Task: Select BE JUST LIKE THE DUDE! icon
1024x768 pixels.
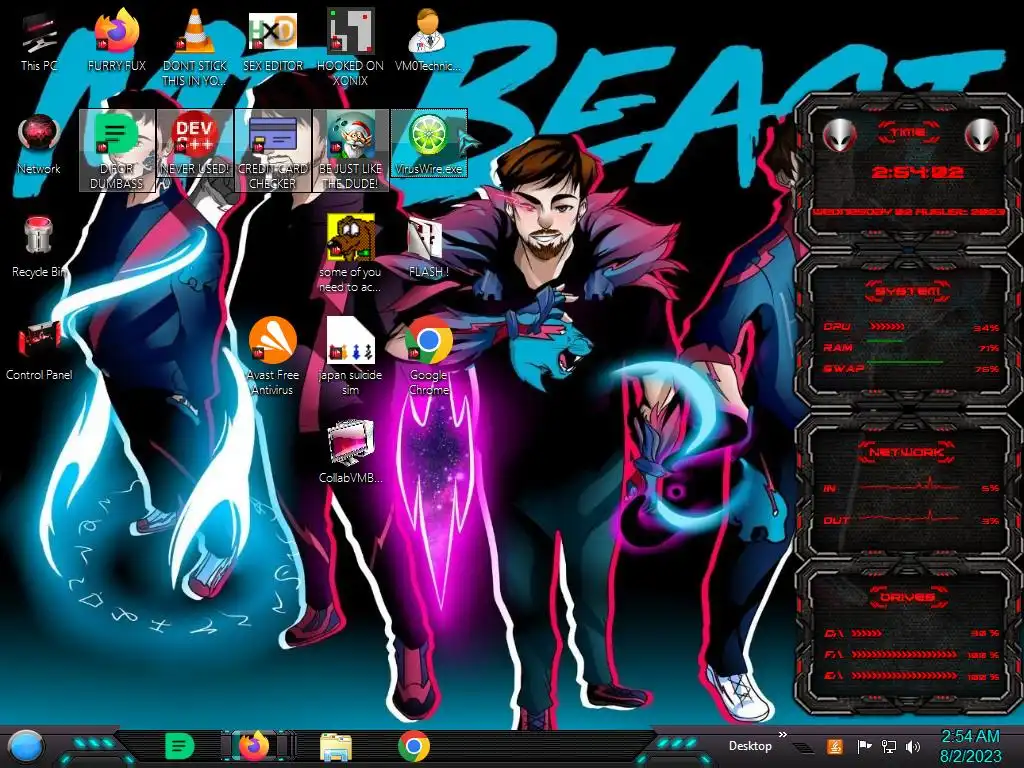Action: (x=350, y=150)
